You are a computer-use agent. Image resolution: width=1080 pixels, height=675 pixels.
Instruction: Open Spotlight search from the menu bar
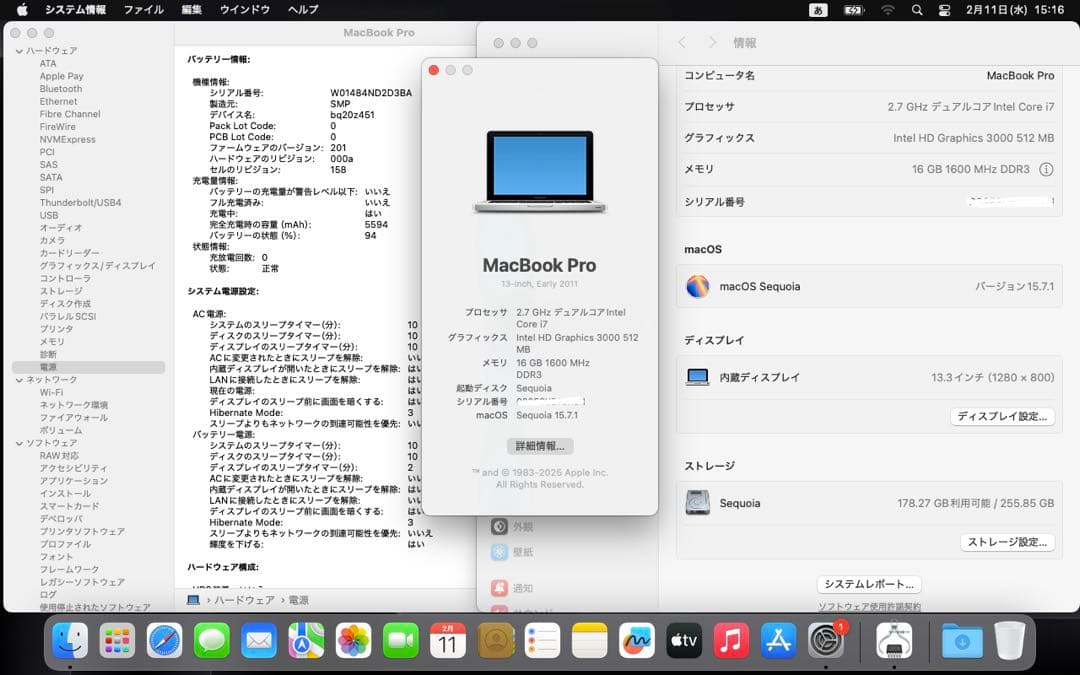click(x=916, y=10)
